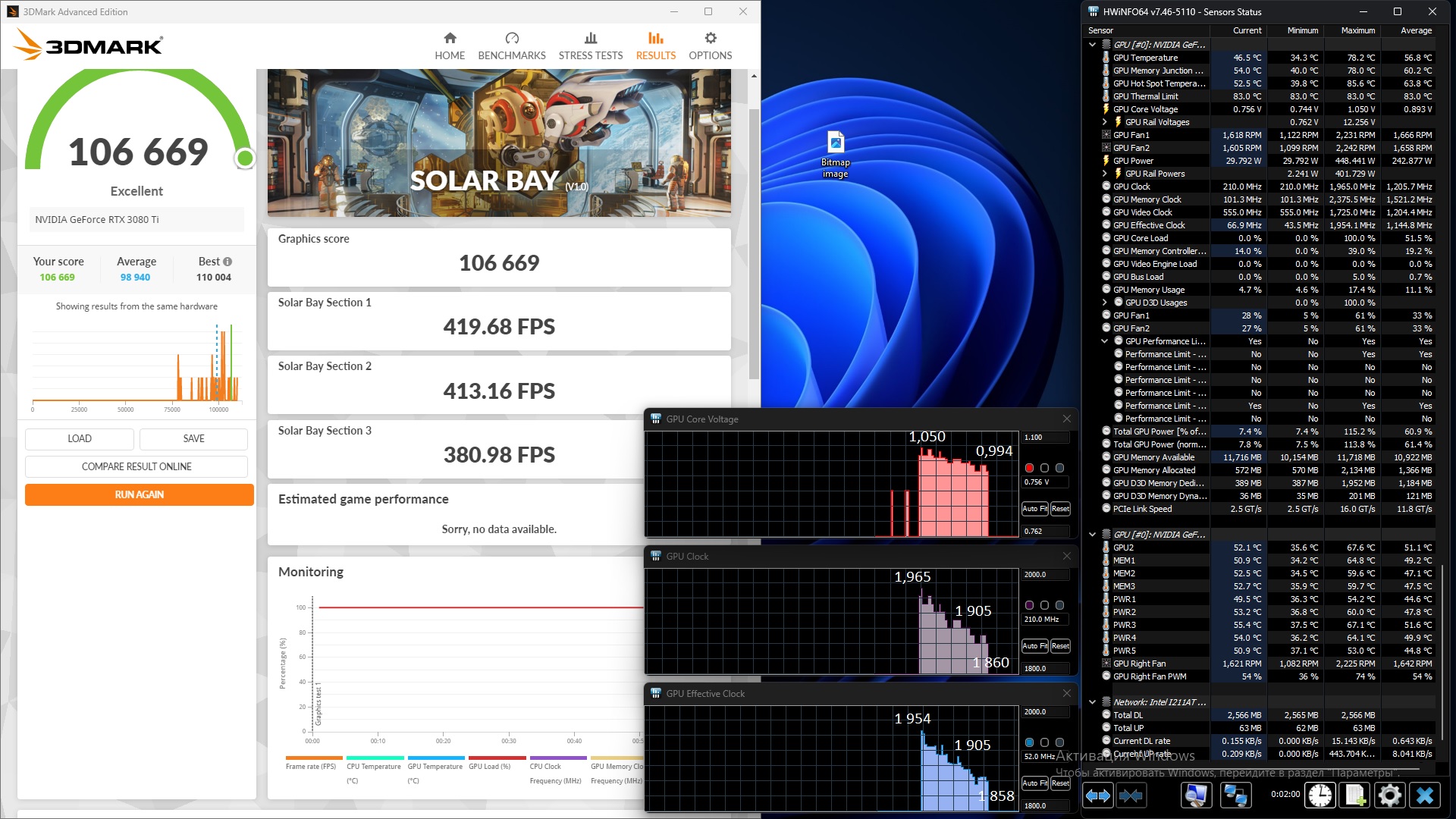Screen dimensions: 1456x819
Task: Expand the GPU D3D Usages group
Action: tap(1105, 303)
